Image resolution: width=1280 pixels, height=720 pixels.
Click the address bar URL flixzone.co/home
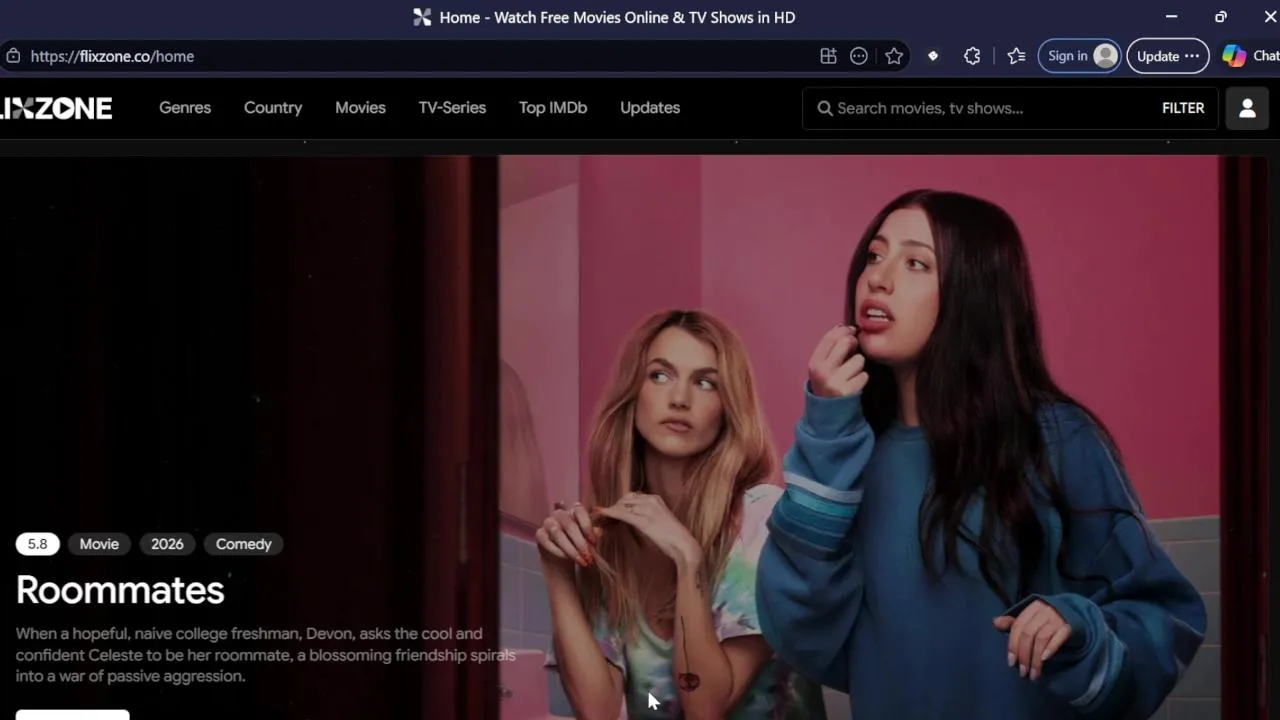coord(112,56)
